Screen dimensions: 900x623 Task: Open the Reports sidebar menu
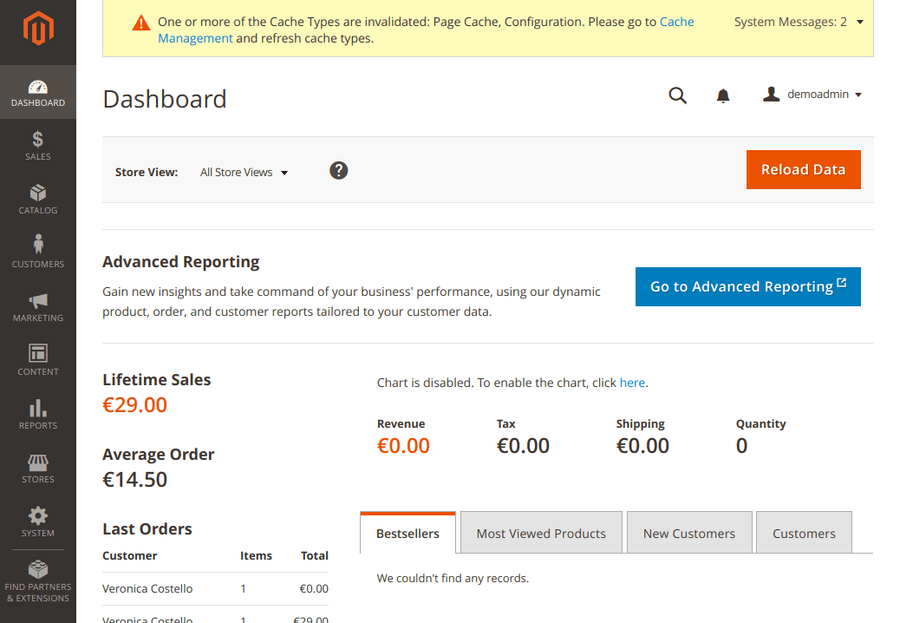38,415
